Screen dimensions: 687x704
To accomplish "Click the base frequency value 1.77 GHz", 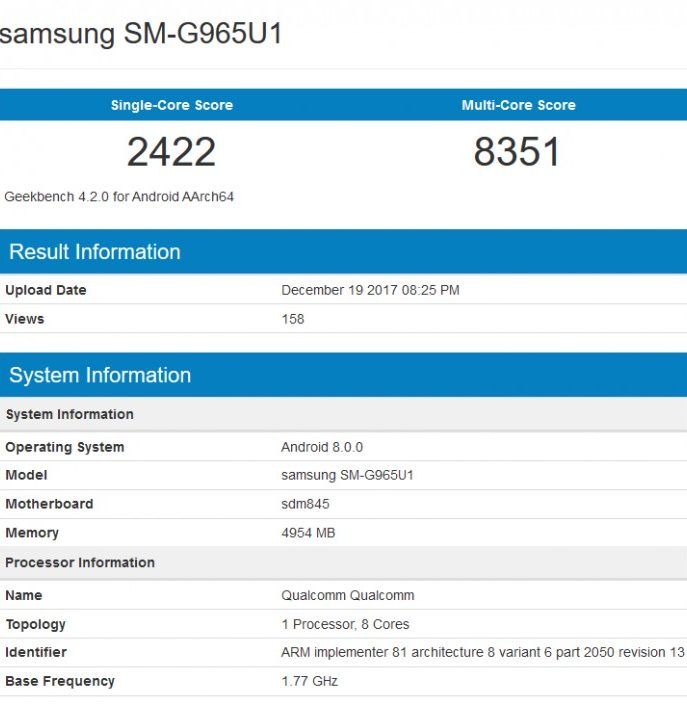I will 309,681.
